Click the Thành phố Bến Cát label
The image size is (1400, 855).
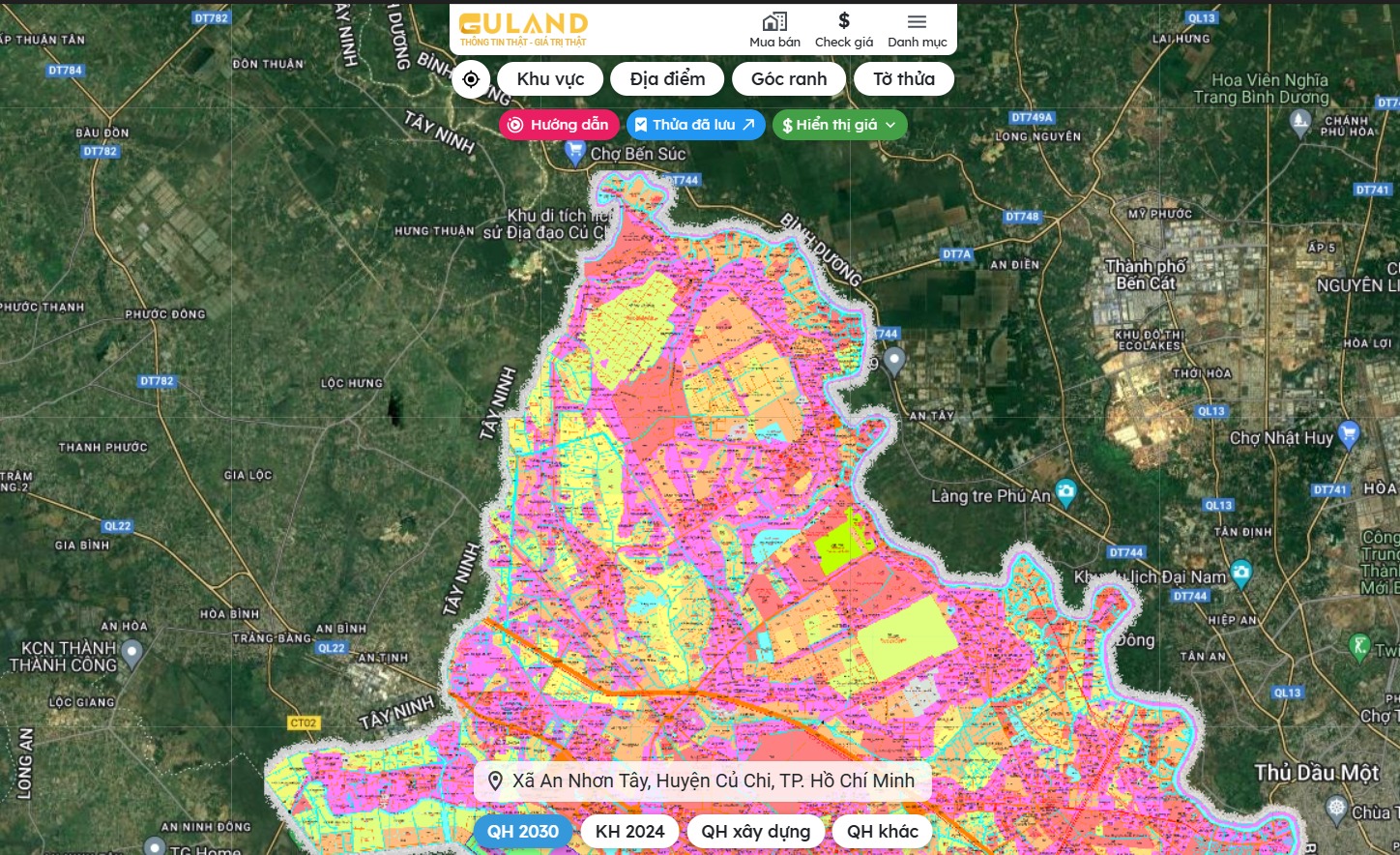point(1146,275)
